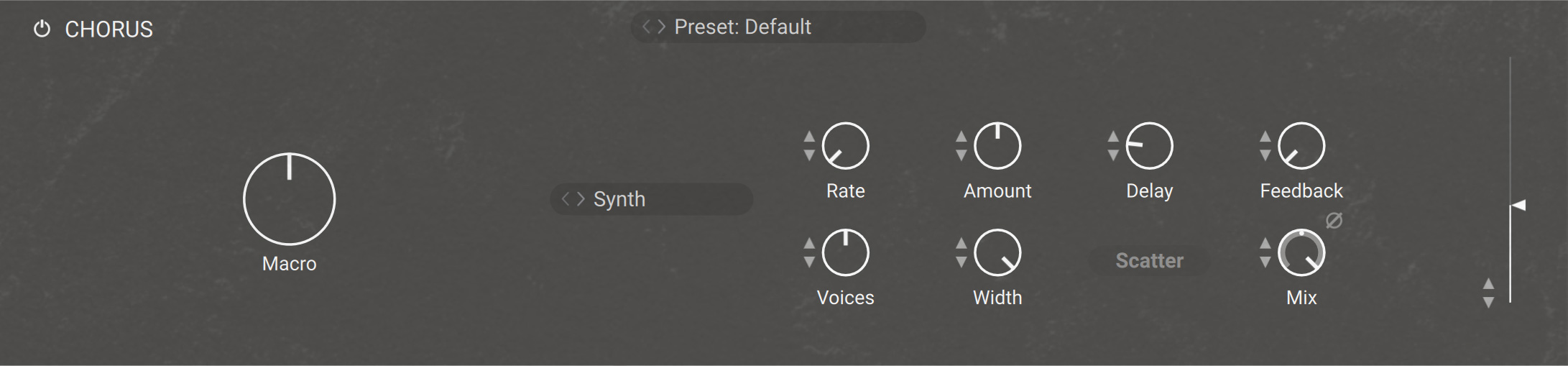This screenshot has width=1568, height=366.
Task: Click the modulation arrows beside Rate
Action: coord(809,146)
